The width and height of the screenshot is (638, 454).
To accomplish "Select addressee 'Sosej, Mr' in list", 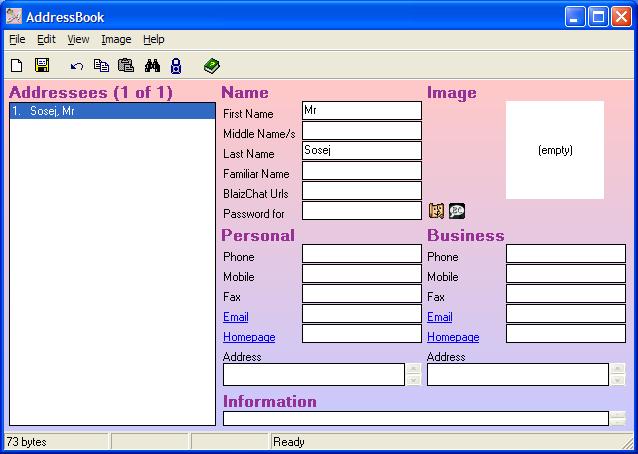I will 112,111.
